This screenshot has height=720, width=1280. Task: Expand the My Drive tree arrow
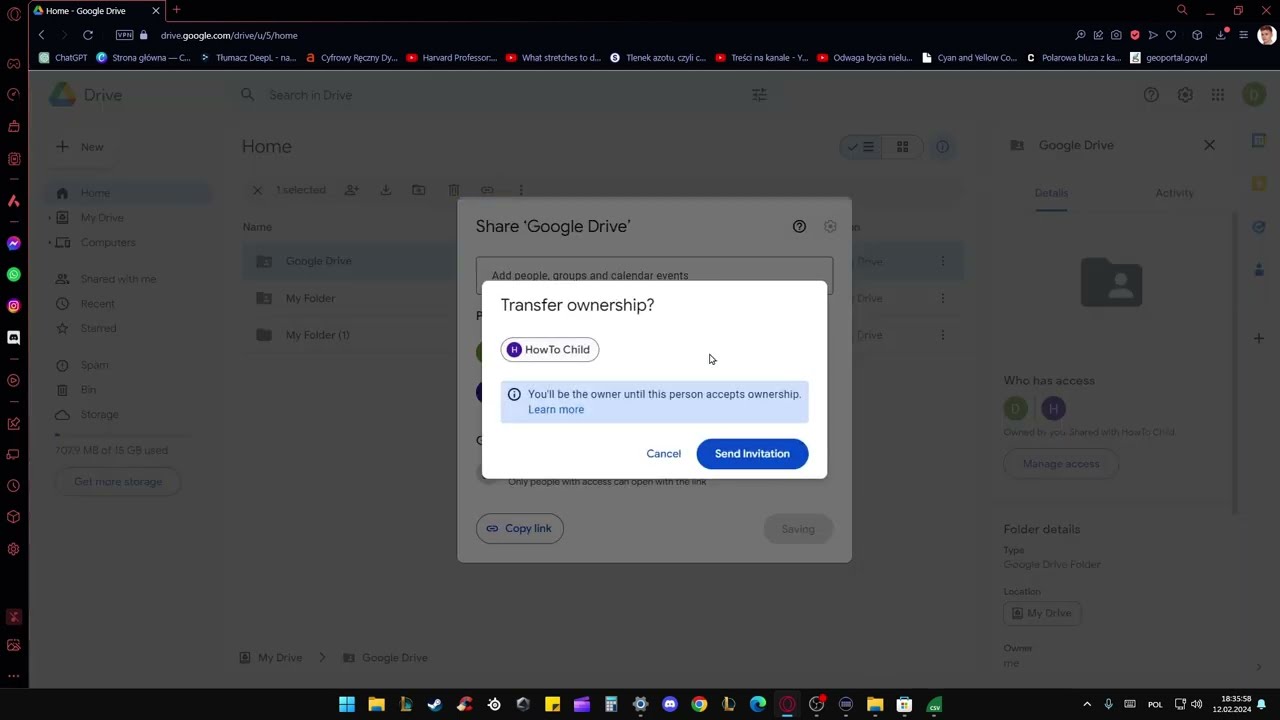coord(50,218)
